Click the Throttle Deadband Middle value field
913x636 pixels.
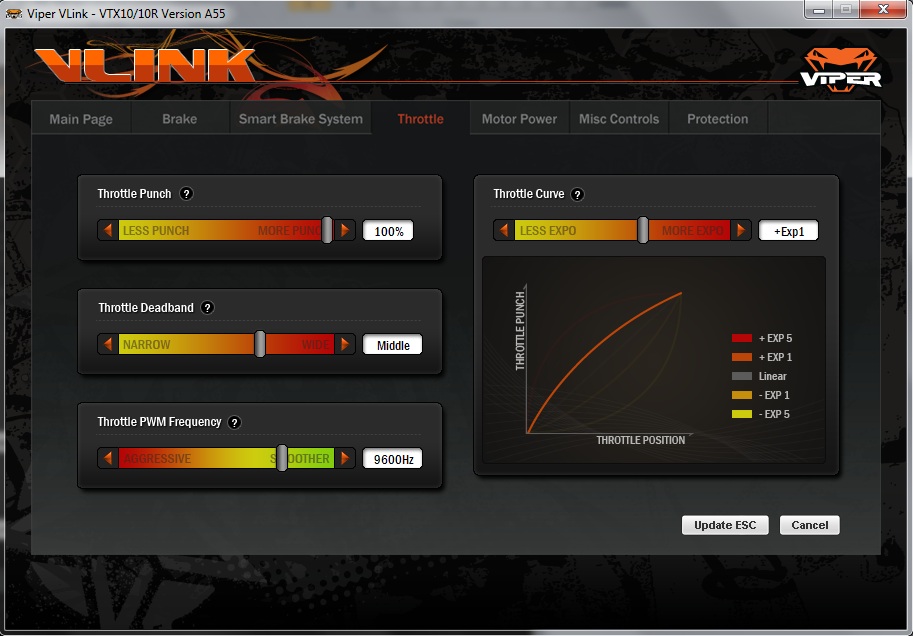click(393, 345)
